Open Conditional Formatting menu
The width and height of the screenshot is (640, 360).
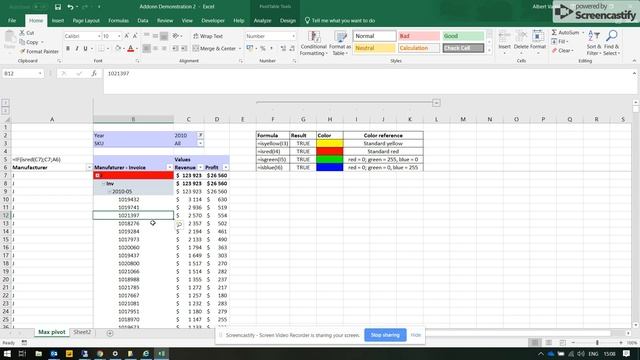point(313,43)
